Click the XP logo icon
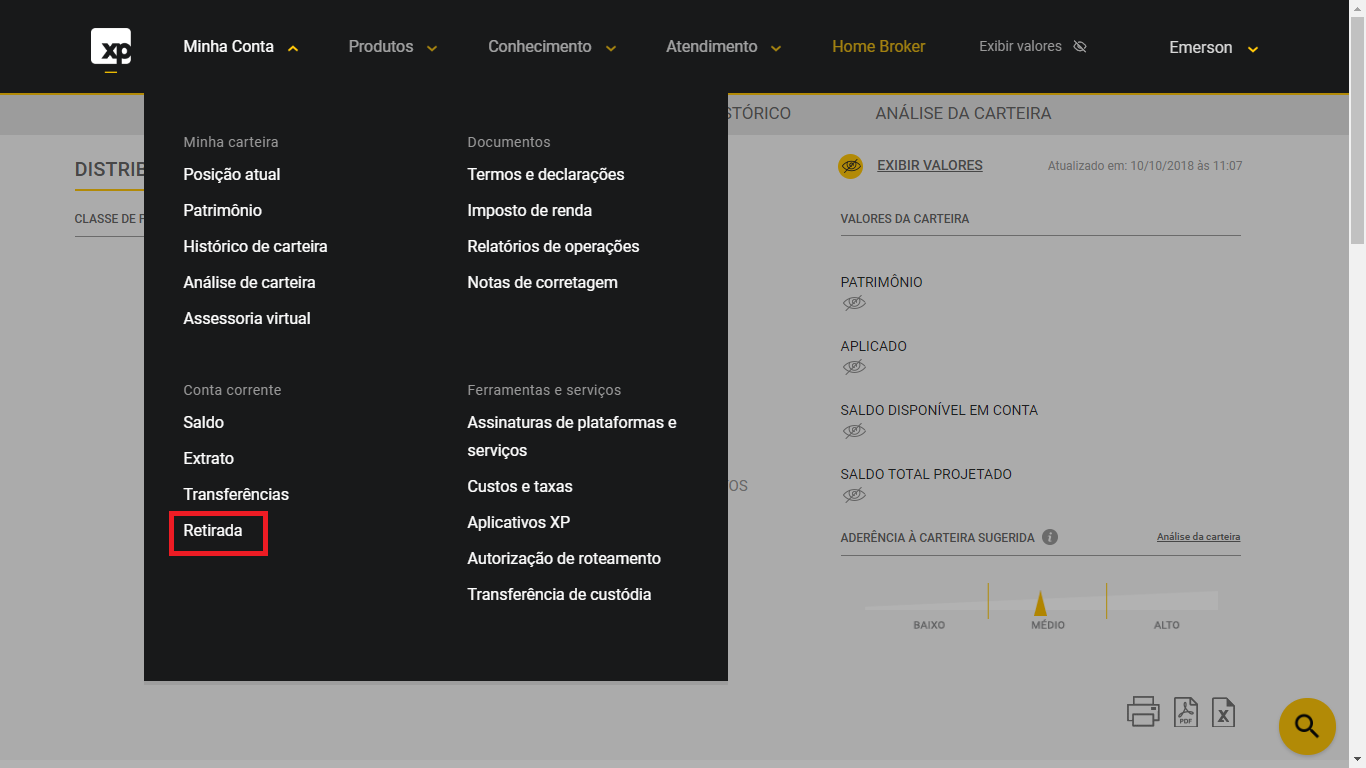 point(111,49)
